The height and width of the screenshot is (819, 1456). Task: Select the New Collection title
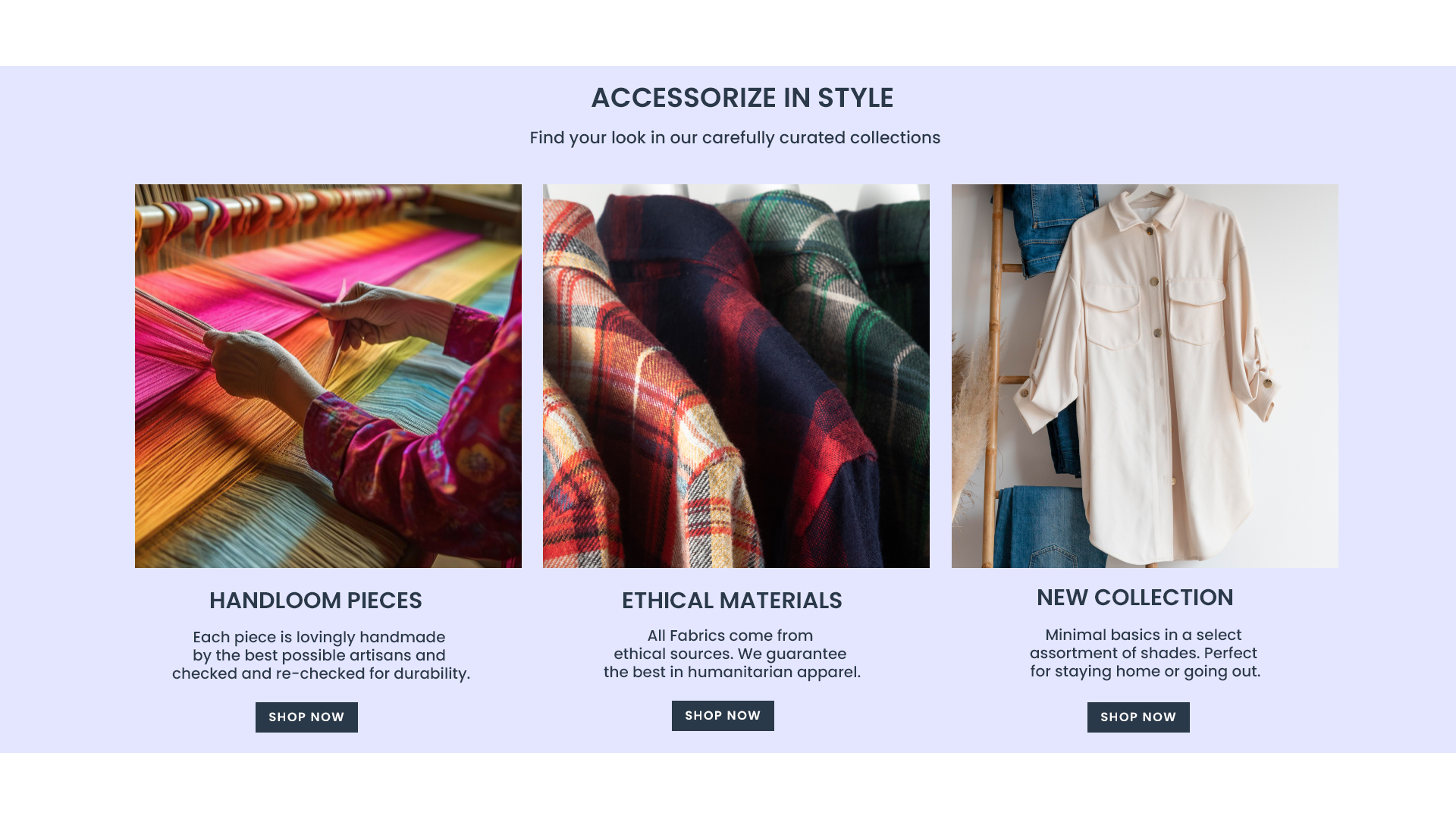[x=1134, y=598]
